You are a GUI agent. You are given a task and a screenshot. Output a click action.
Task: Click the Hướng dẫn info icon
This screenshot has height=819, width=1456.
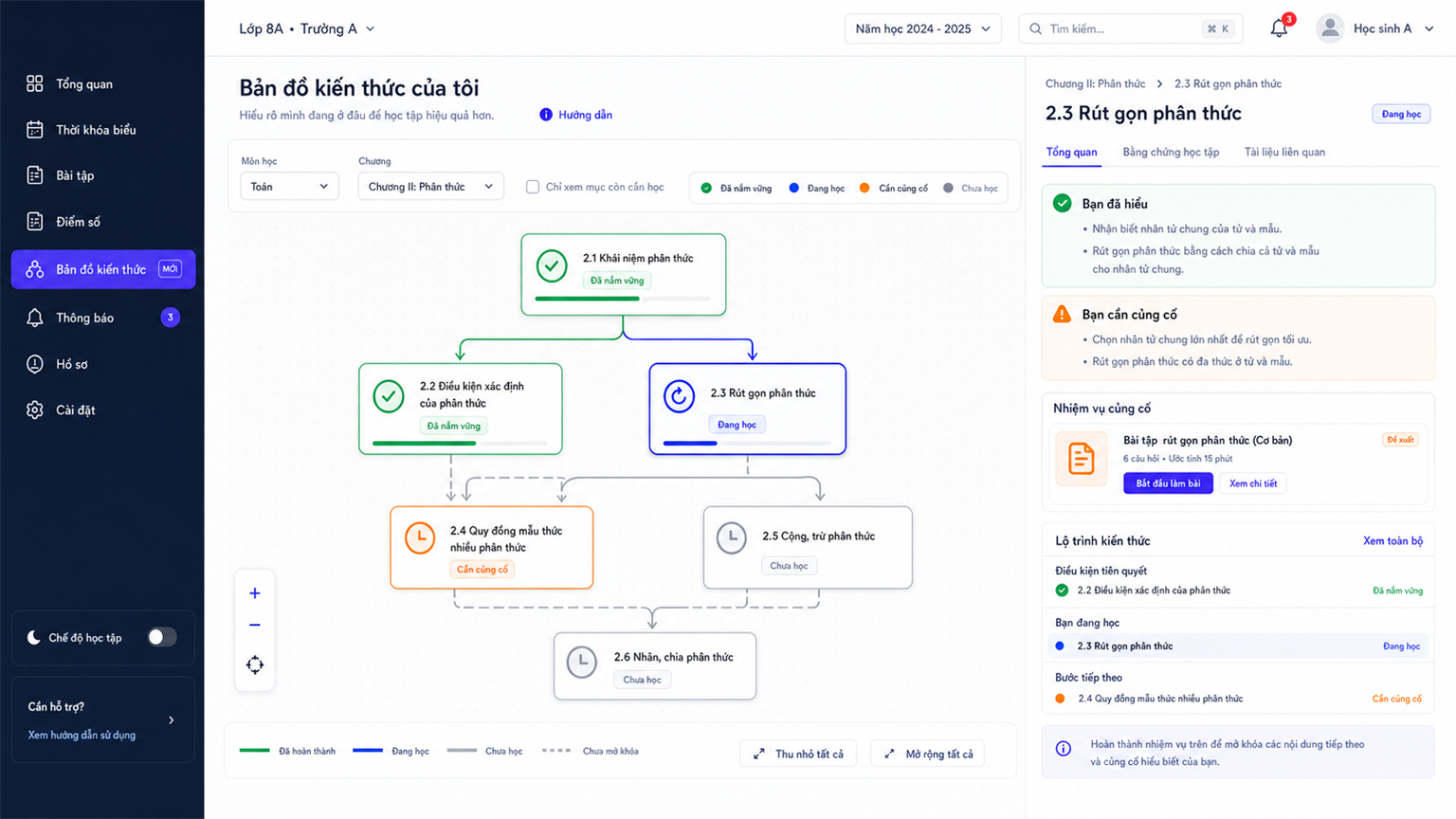click(x=546, y=115)
